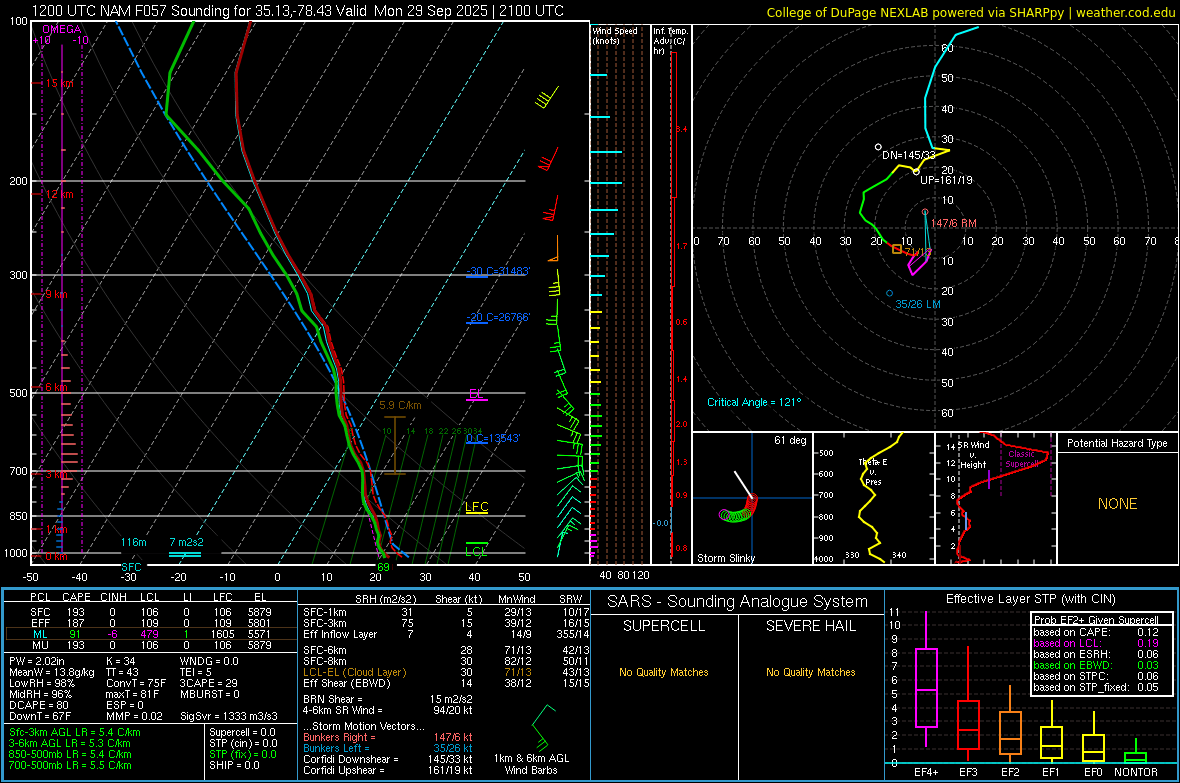Viewport: 1180px width, 783px height.
Task: Select the MU parcel row
Action: [151, 645]
